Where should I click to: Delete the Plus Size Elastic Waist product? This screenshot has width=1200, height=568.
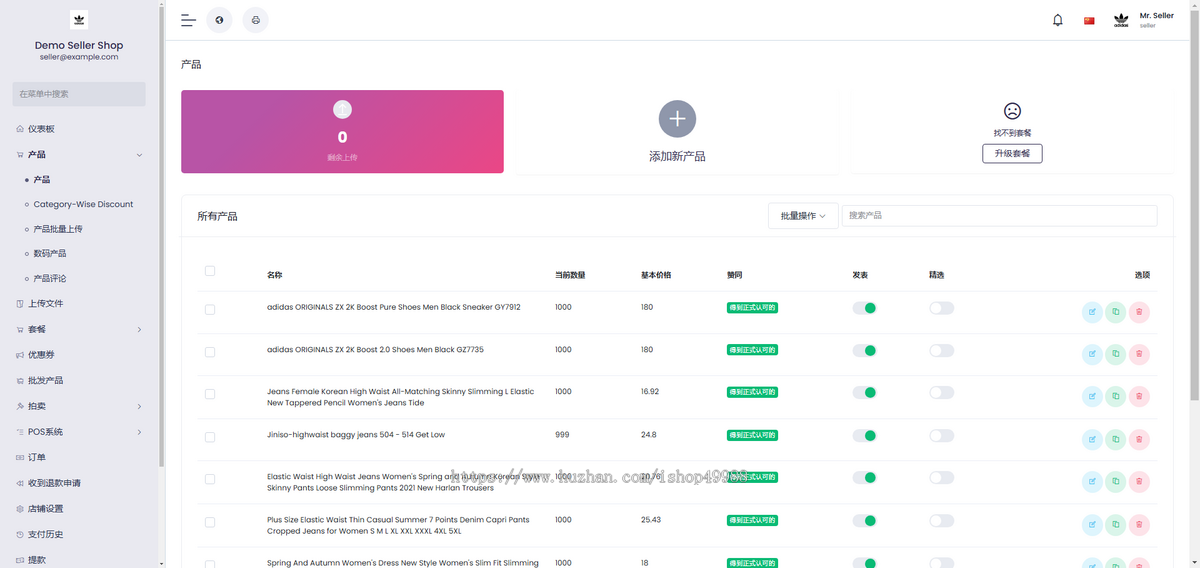(x=1139, y=524)
